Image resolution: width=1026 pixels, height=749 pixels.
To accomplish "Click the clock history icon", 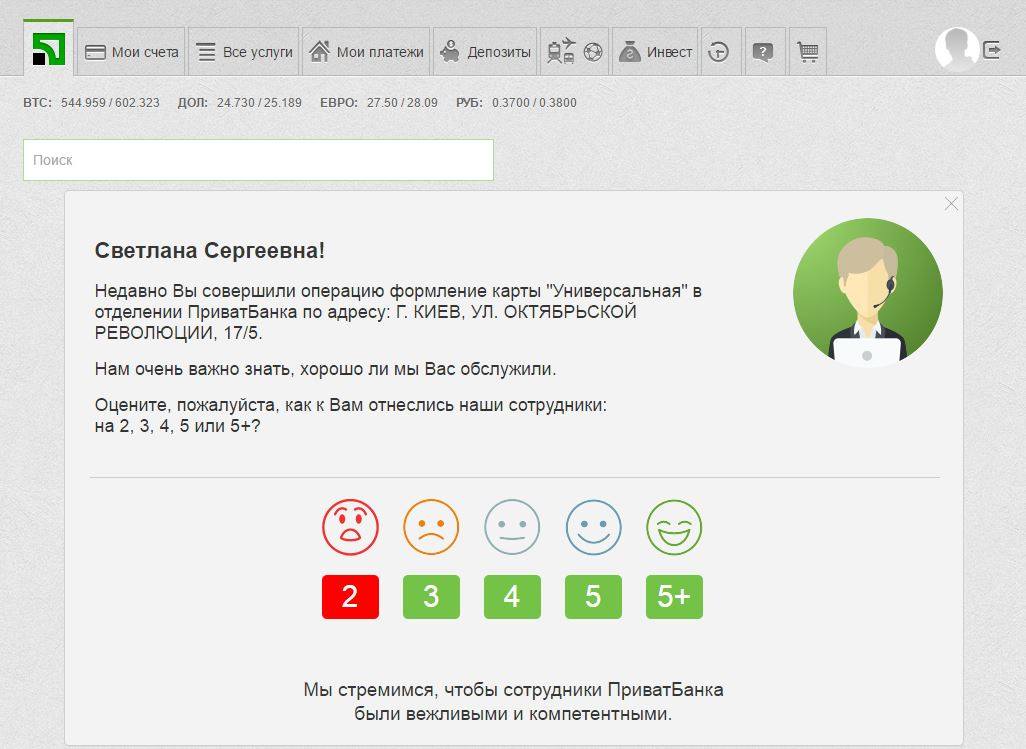I will point(719,51).
